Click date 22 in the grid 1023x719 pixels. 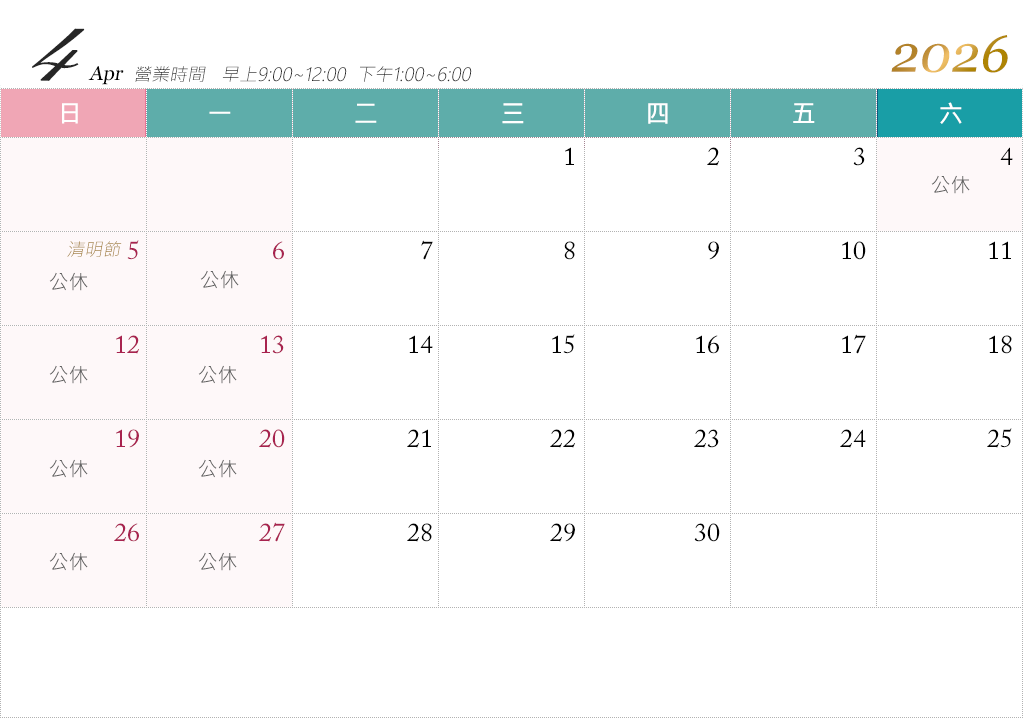[563, 440]
